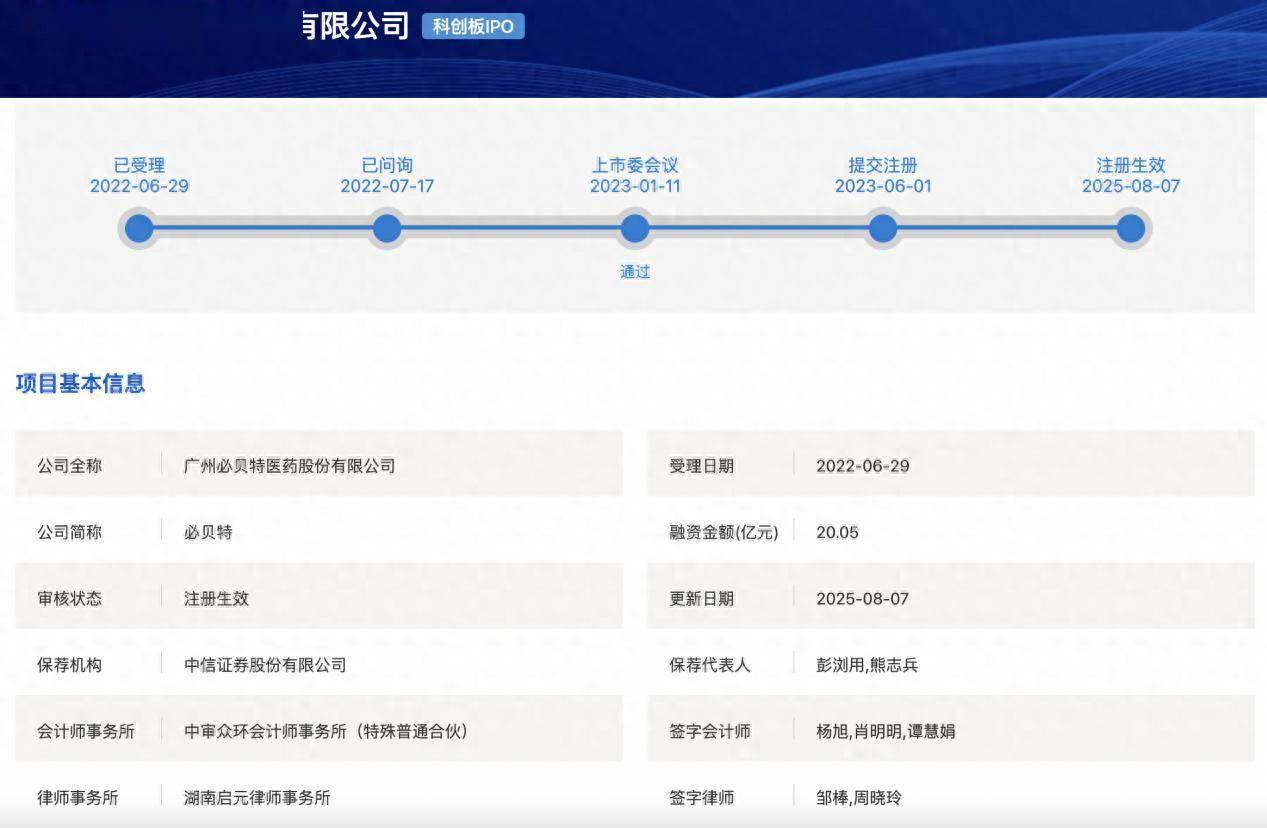Screen dimensions: 1267x828
Task: Click the 2025-08-07 update date value in table
Action: click(862, 598)
